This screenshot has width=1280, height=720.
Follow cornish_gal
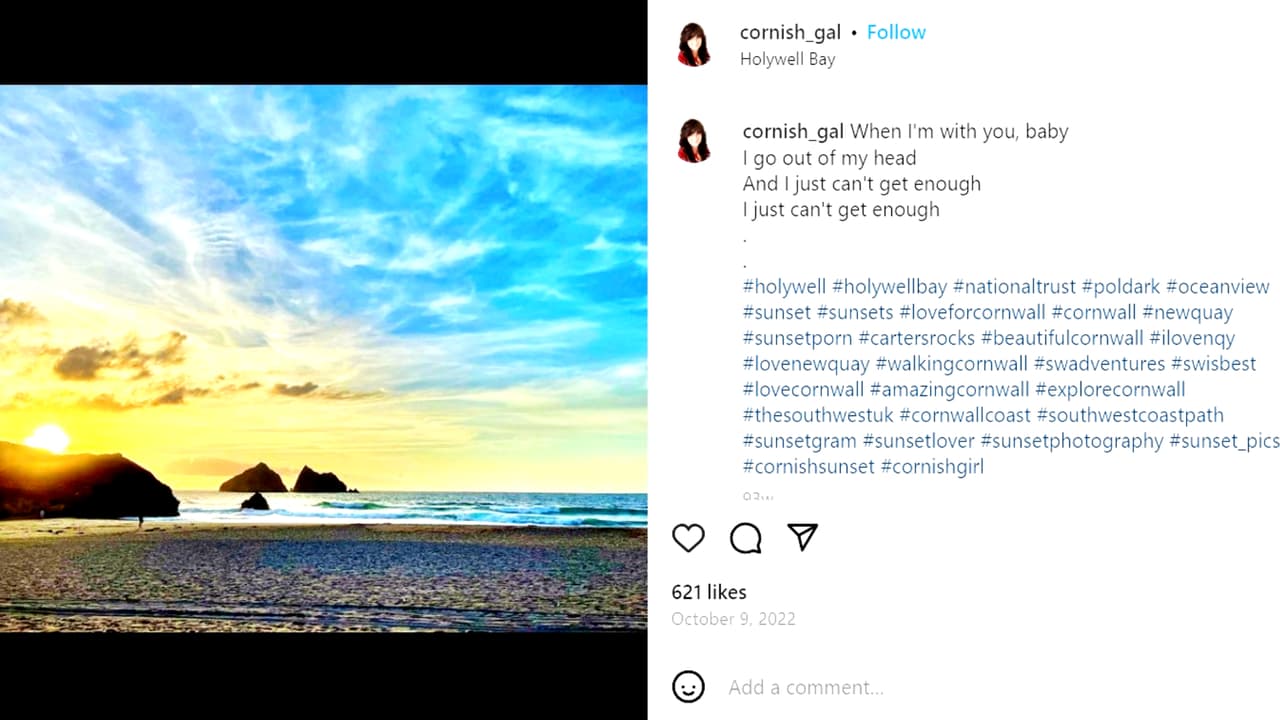tap(896, 32)
